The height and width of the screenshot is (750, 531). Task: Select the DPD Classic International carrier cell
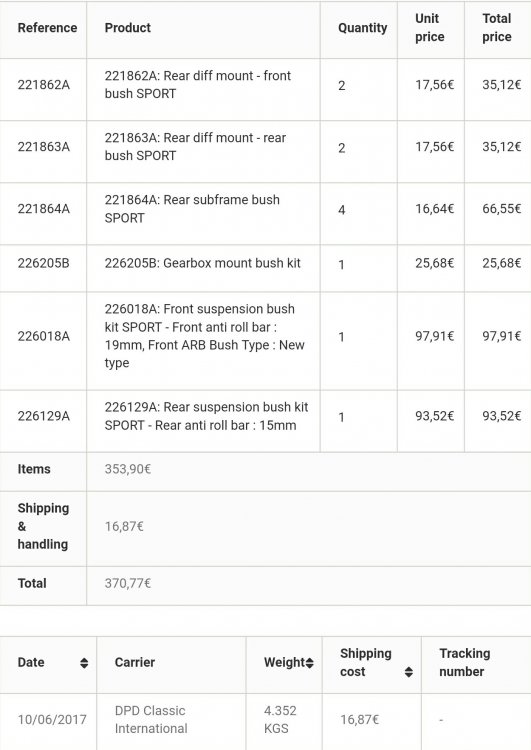(x=151, y=719)
